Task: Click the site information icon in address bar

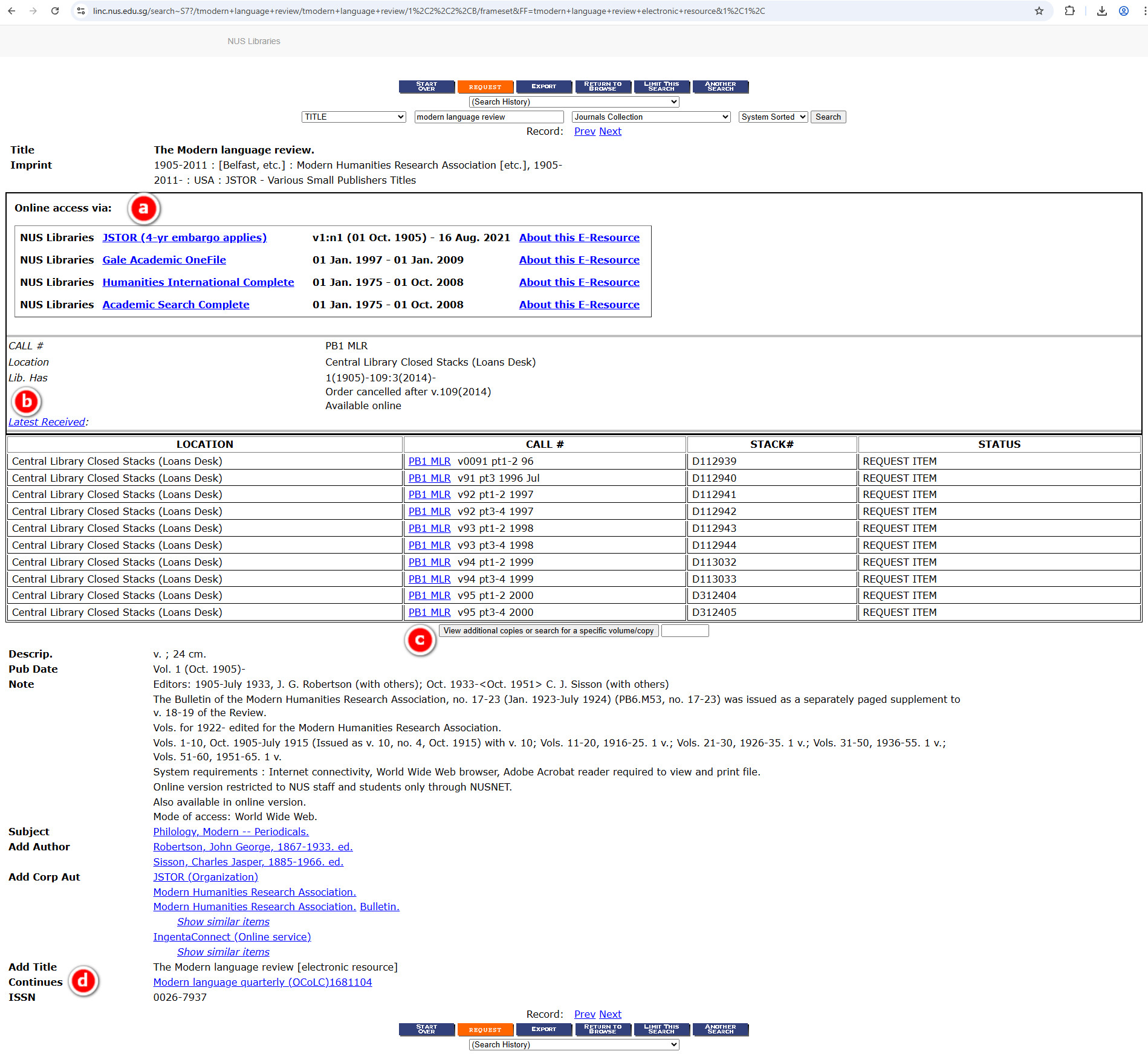Action: 81,11
